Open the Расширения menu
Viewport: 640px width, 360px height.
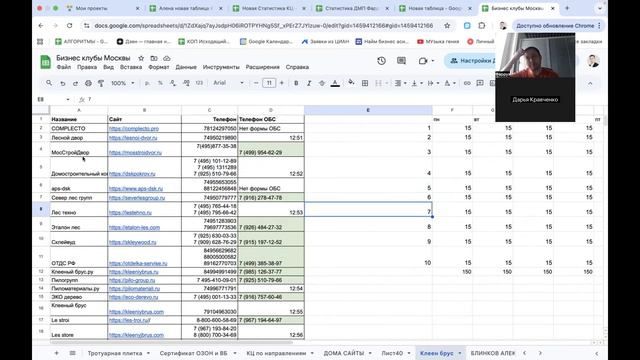[x=262, y=67]
